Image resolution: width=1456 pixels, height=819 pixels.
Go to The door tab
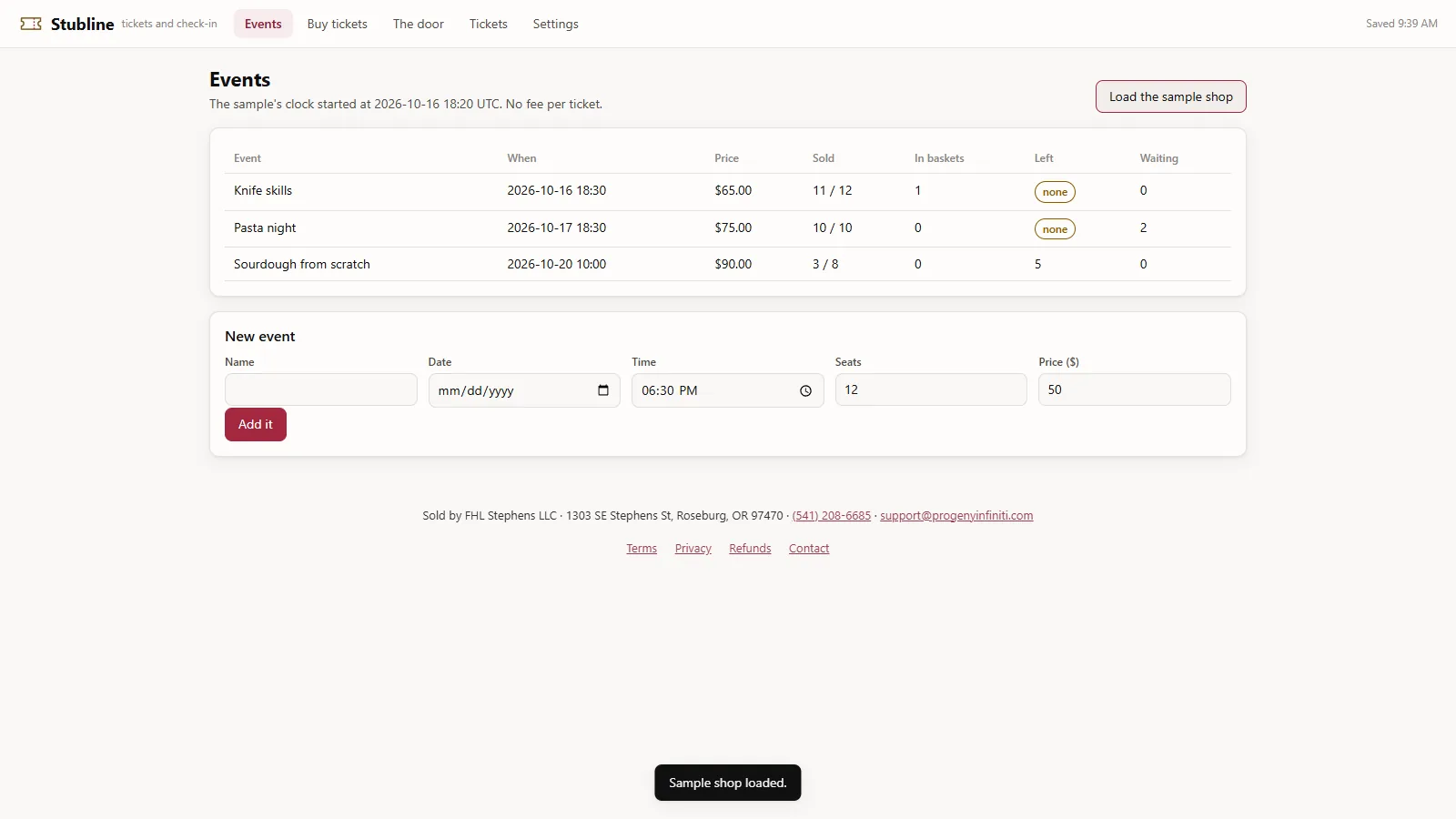(x=419, y=24)
